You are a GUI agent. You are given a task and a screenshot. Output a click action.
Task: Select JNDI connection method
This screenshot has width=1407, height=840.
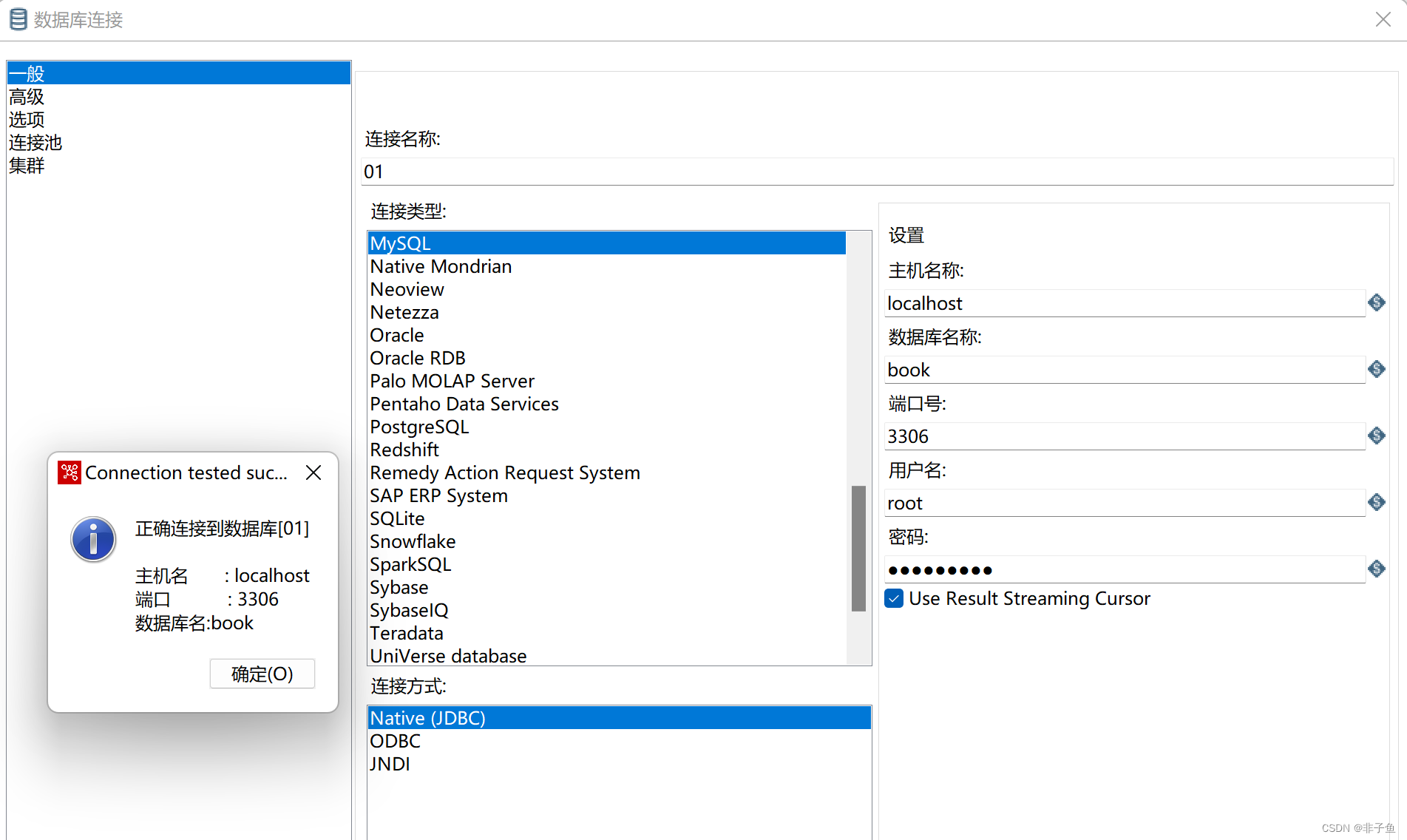[390, 763]
